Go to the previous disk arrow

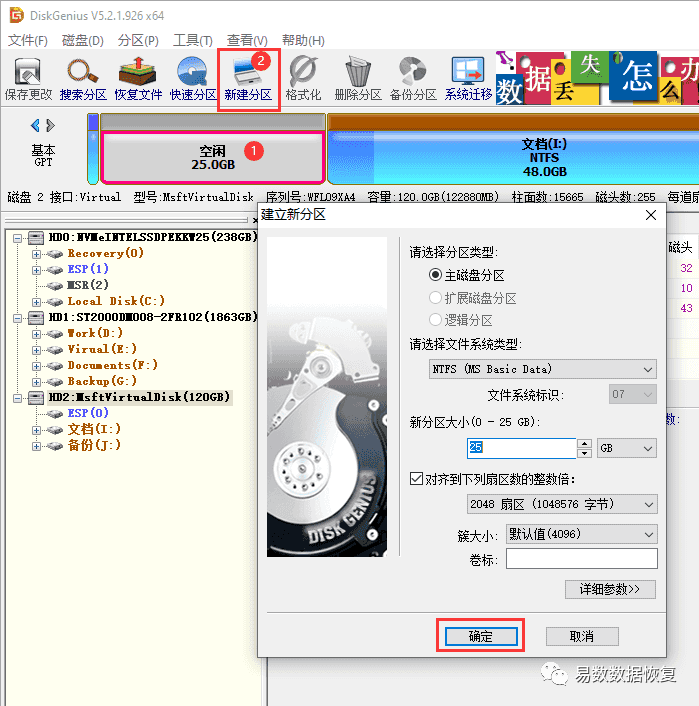click(35, 125)
